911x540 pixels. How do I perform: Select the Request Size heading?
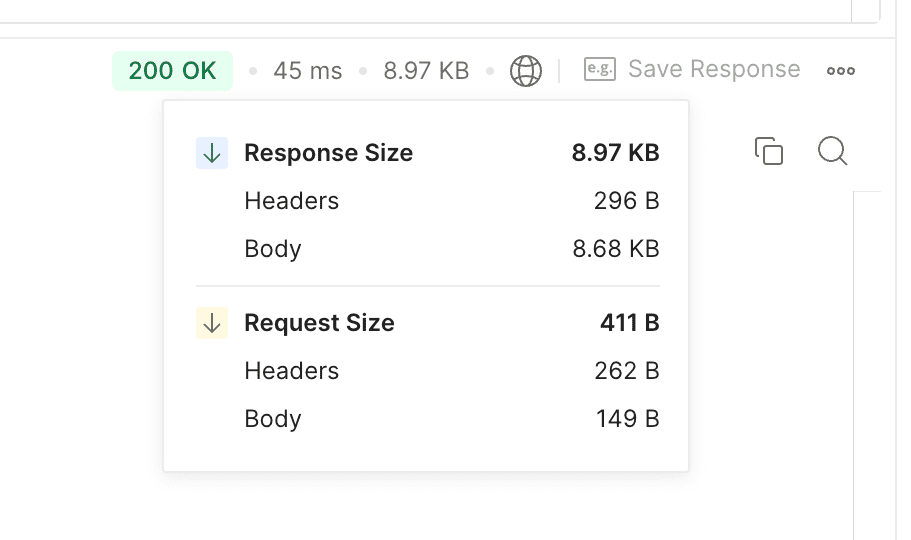pos(320,323)
